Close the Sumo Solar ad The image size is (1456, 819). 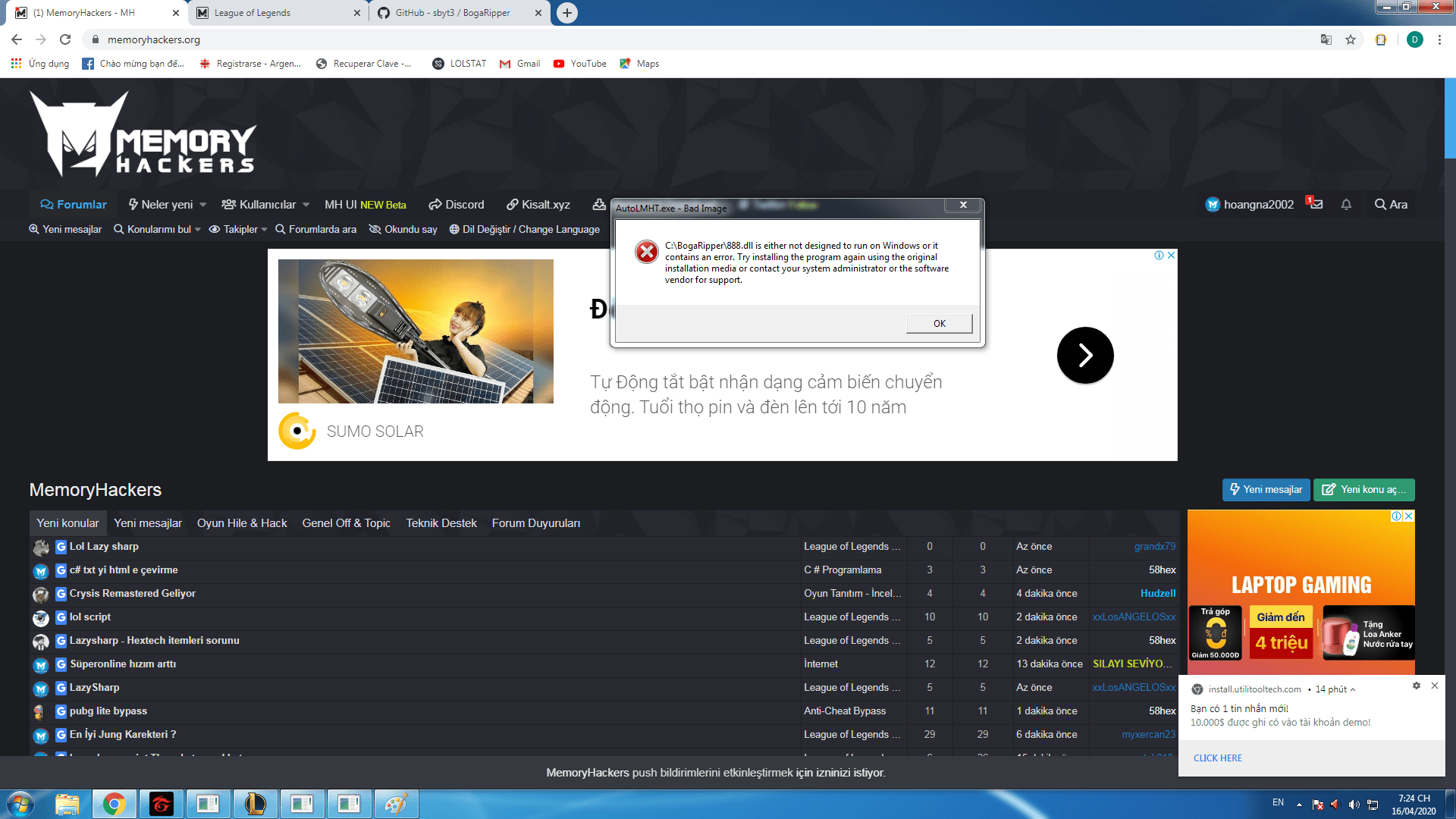[x=1172, y=256]
